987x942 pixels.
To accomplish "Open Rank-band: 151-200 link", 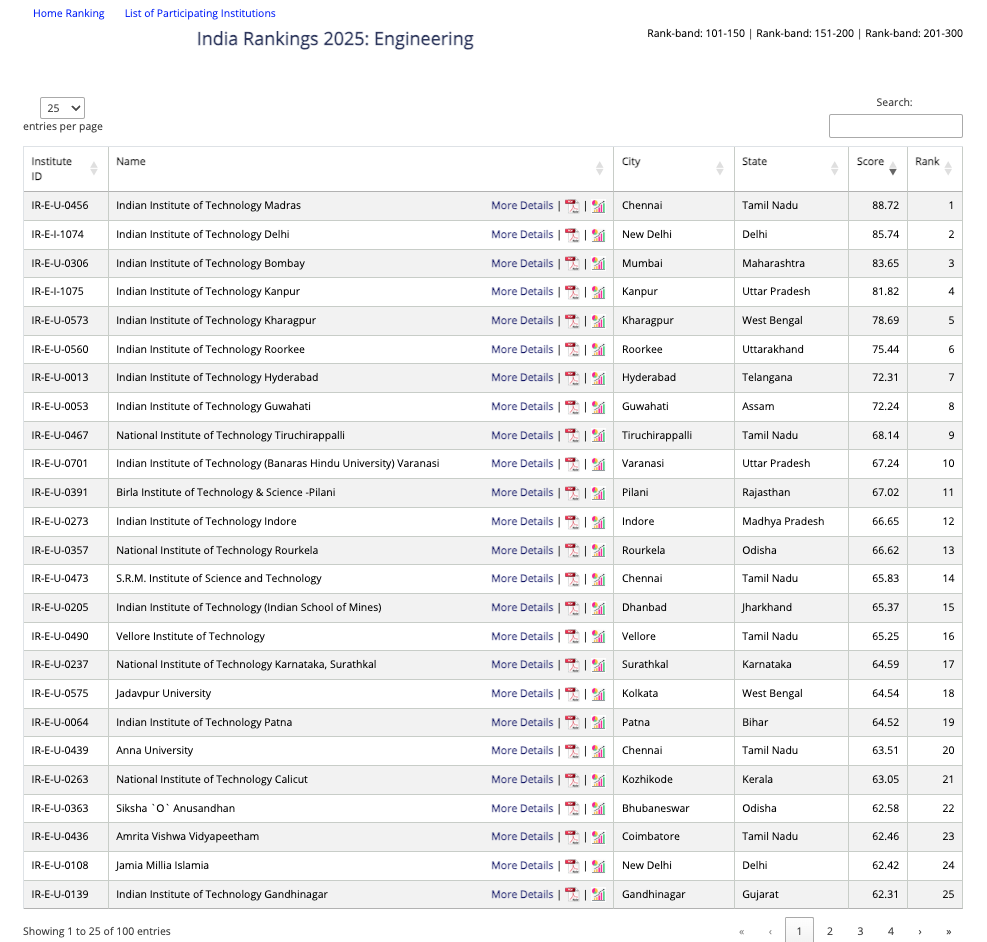I will point(804,33).
